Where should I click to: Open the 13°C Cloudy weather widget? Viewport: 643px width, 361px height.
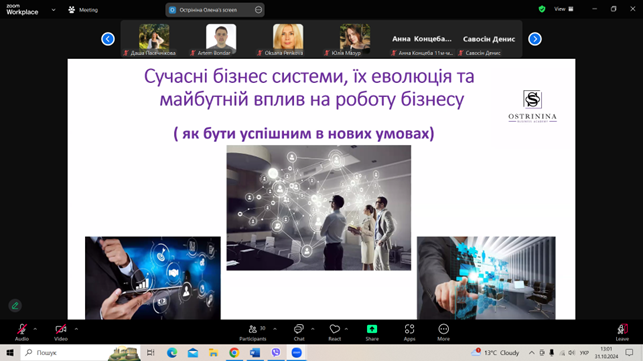click(x=495, y=353)
